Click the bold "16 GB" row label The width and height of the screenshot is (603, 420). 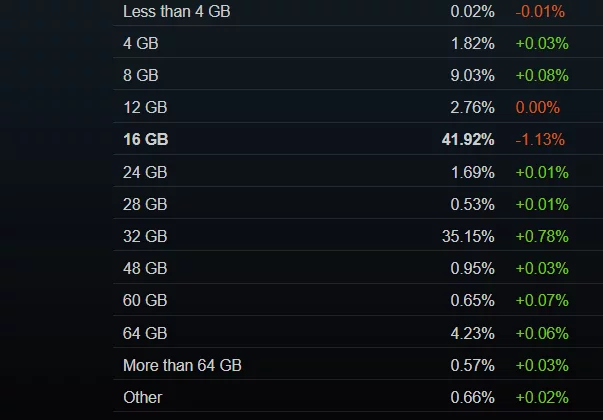[x=146, y=140]
